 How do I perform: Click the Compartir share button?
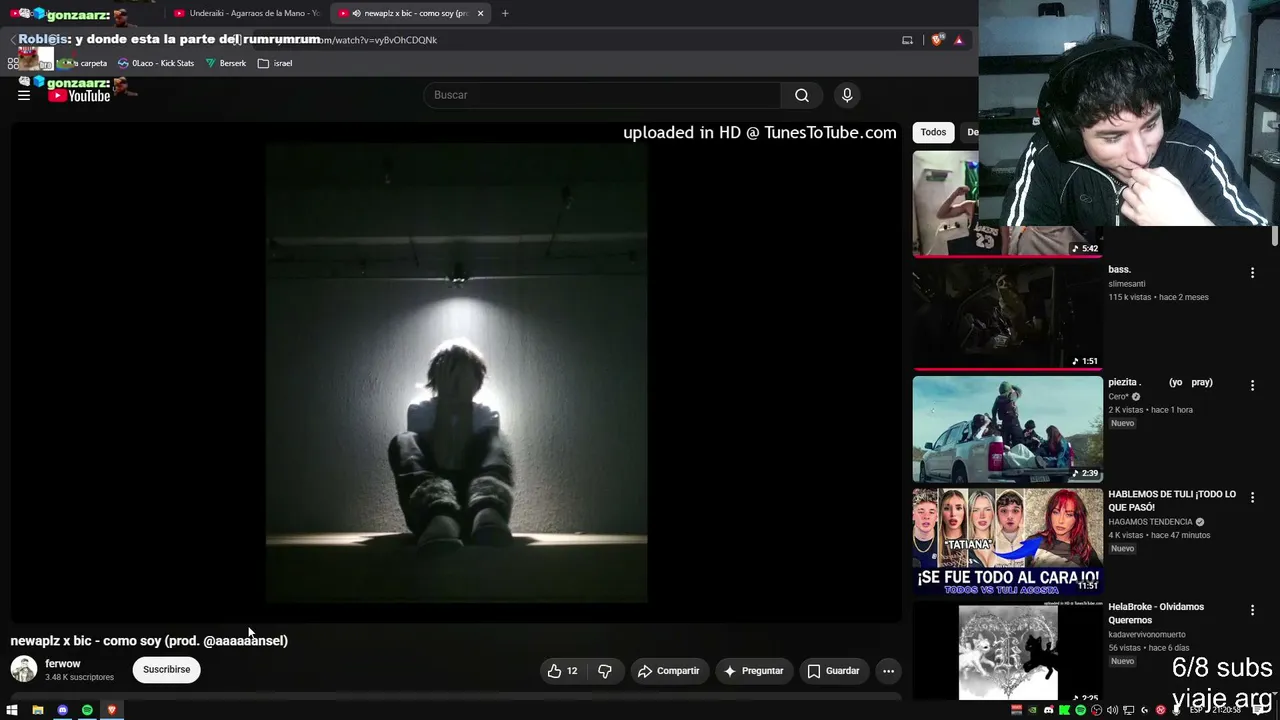tap(668, 671)
